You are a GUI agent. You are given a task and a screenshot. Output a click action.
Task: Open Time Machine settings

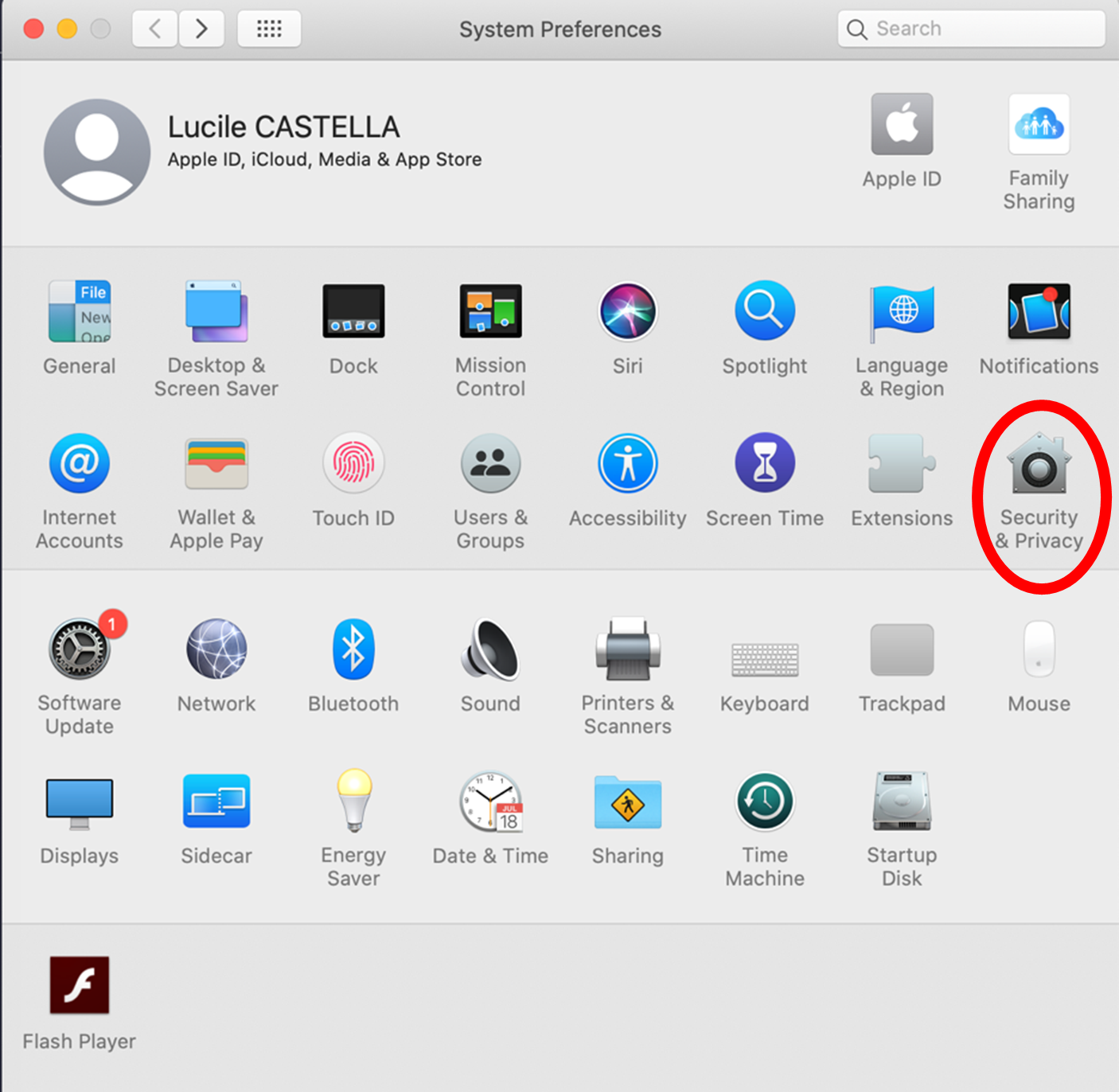(x=765, y=801)
